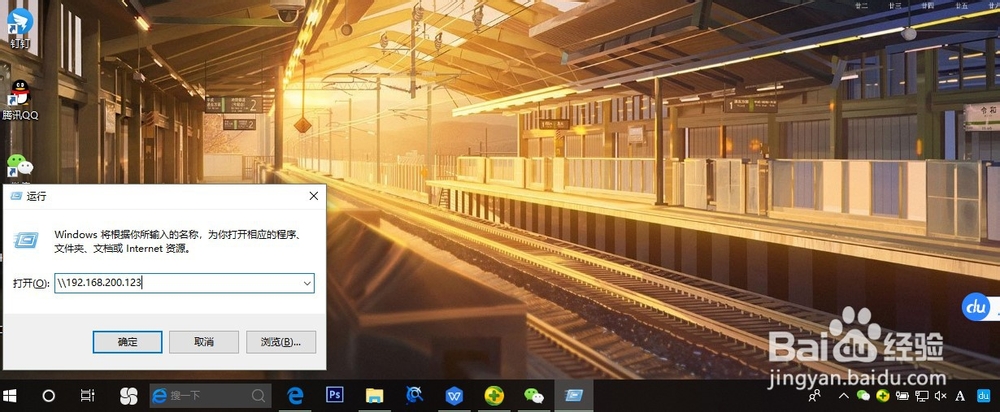Click the 搜一下 search box on taskbar
Viewport: 1000px width, 412px height.
click(209, 396)
